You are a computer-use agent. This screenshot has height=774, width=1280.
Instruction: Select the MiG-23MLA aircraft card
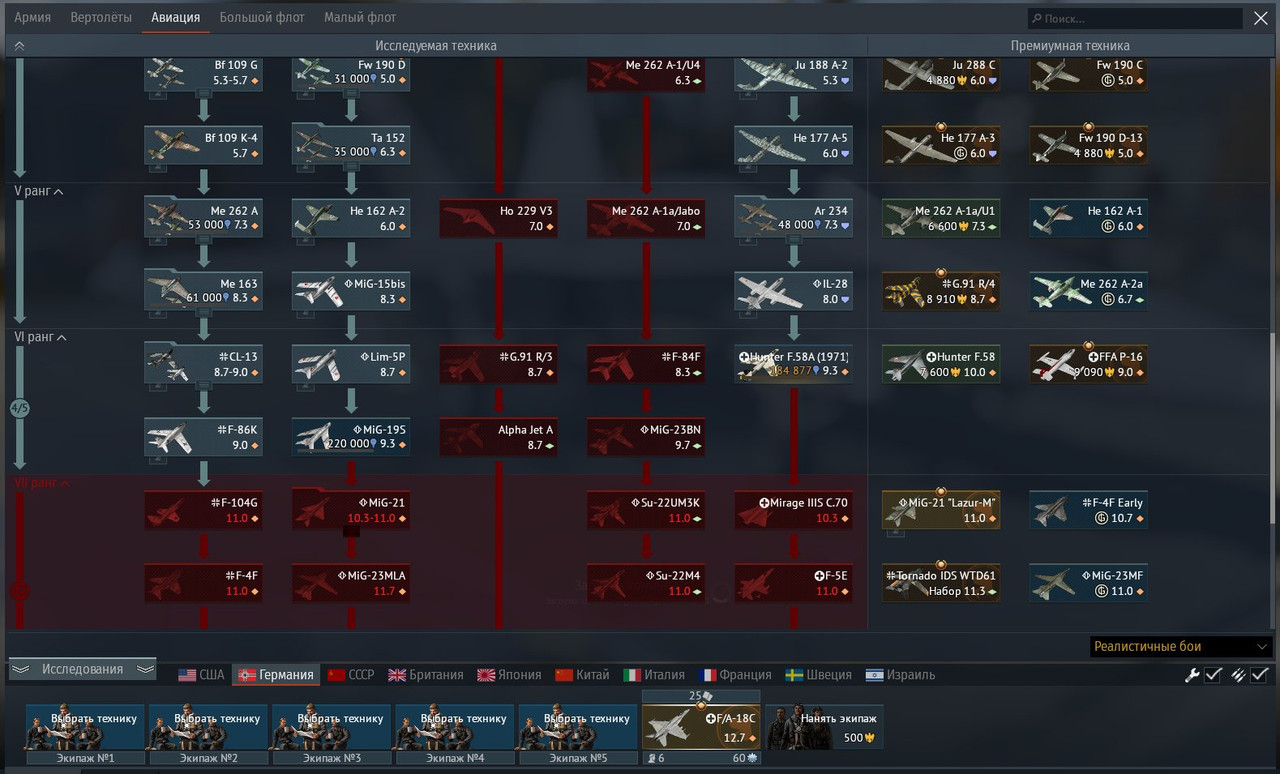coord(351,583)
